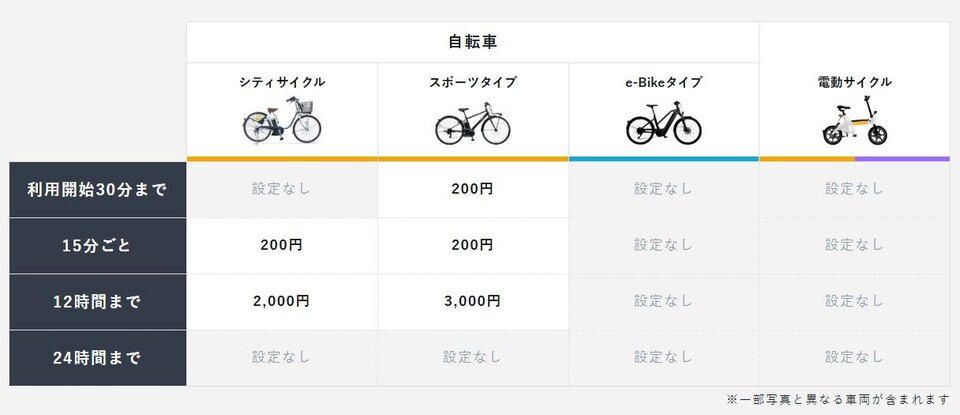Image resolution: width=960 pixels, height=415 pixels.
Task: Click the blue bar under e-Bike
Action: (x=663, y=158)
